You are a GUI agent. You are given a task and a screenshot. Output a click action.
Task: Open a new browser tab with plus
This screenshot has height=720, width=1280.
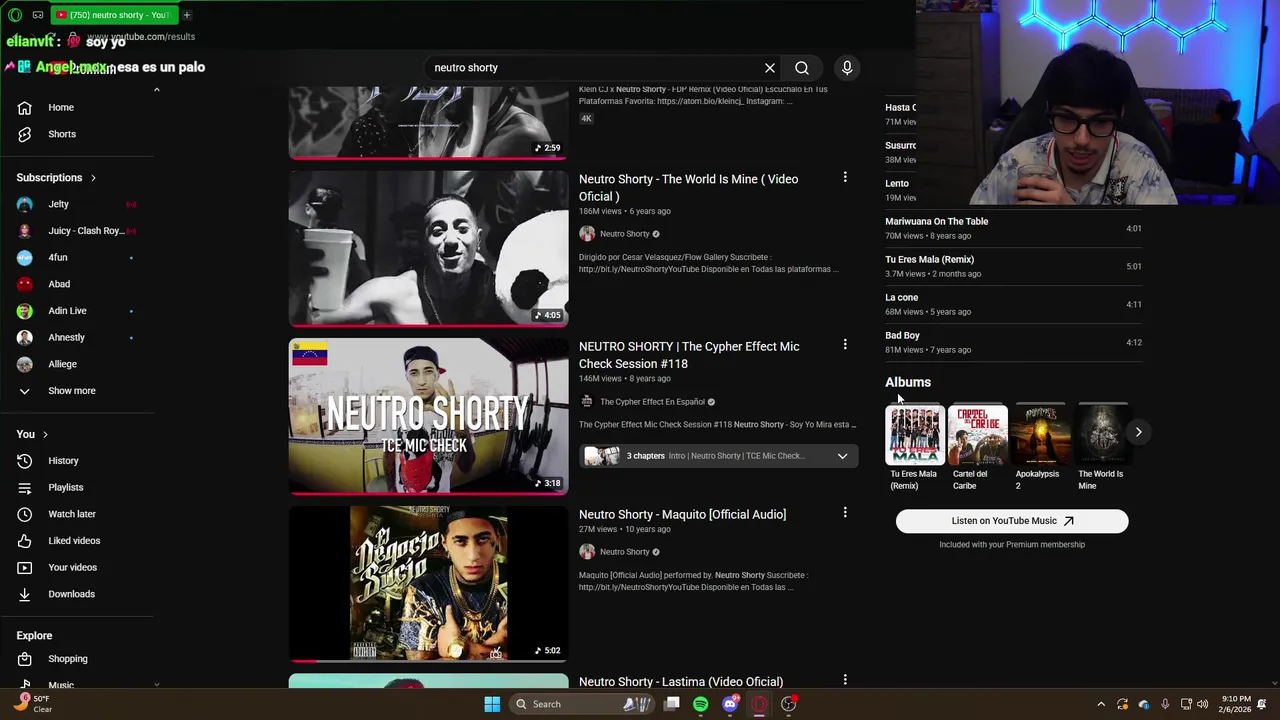coord(186,15)
